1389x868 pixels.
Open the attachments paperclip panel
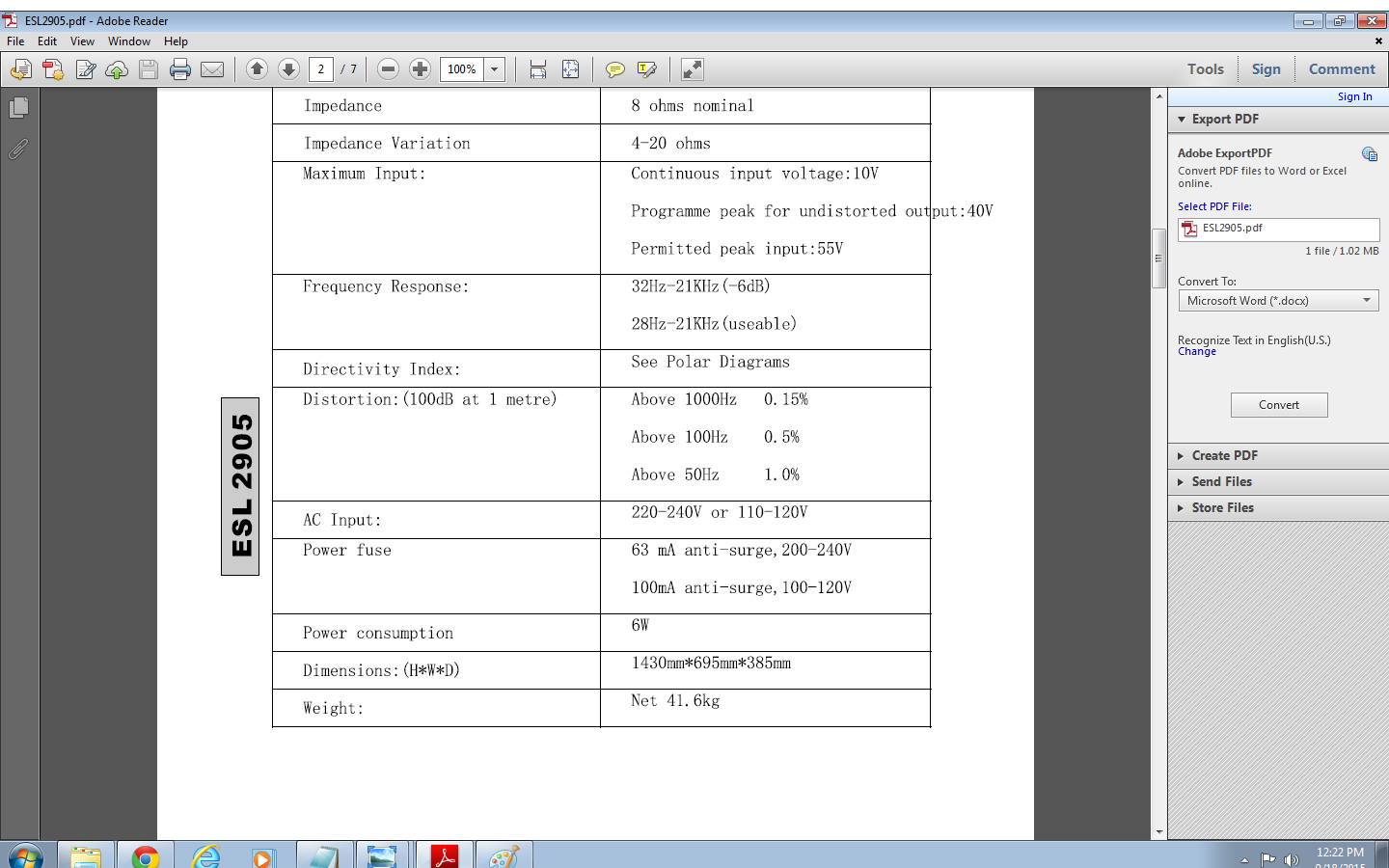click(x=18, y=149)
